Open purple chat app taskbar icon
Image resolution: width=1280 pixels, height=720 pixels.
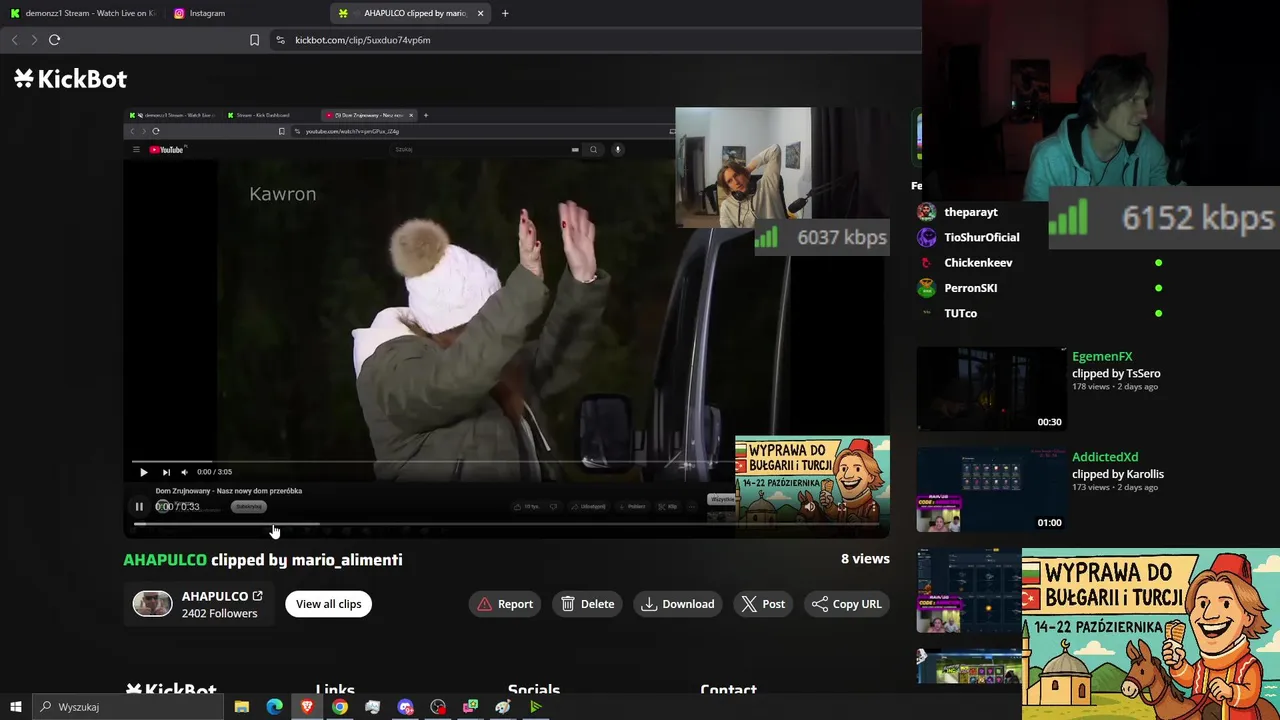(x=405, y=707)
